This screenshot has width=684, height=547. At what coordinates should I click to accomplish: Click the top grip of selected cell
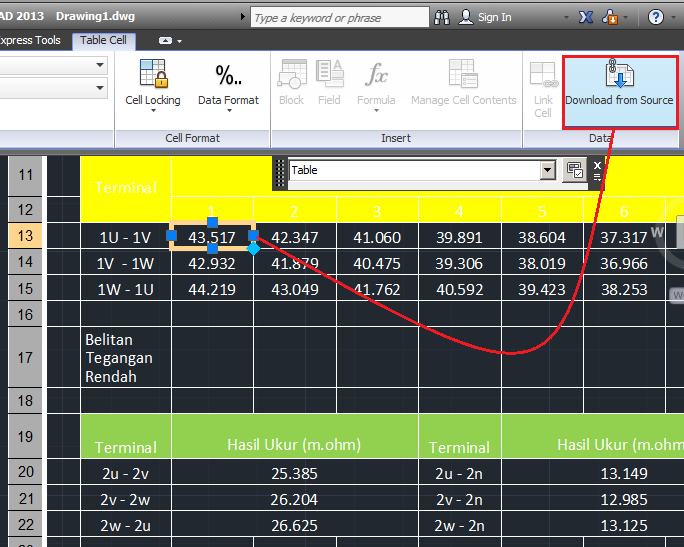[212, 222]
